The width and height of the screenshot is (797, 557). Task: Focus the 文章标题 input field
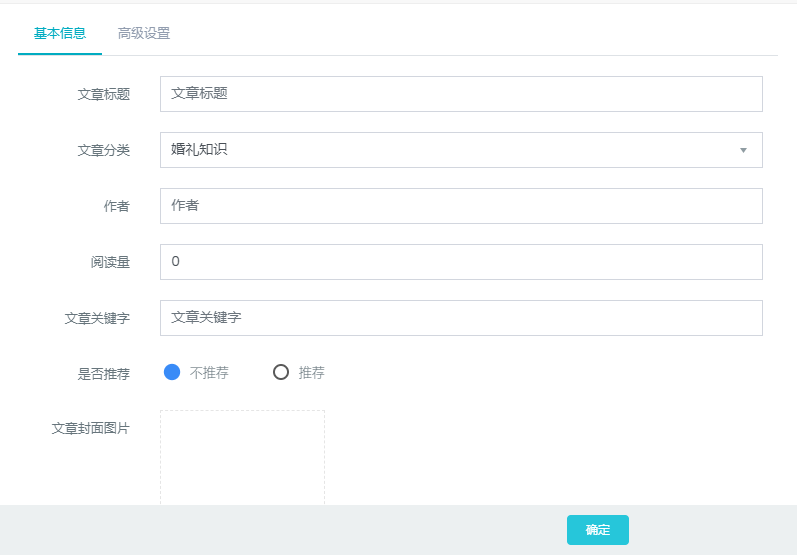[461, 94]
